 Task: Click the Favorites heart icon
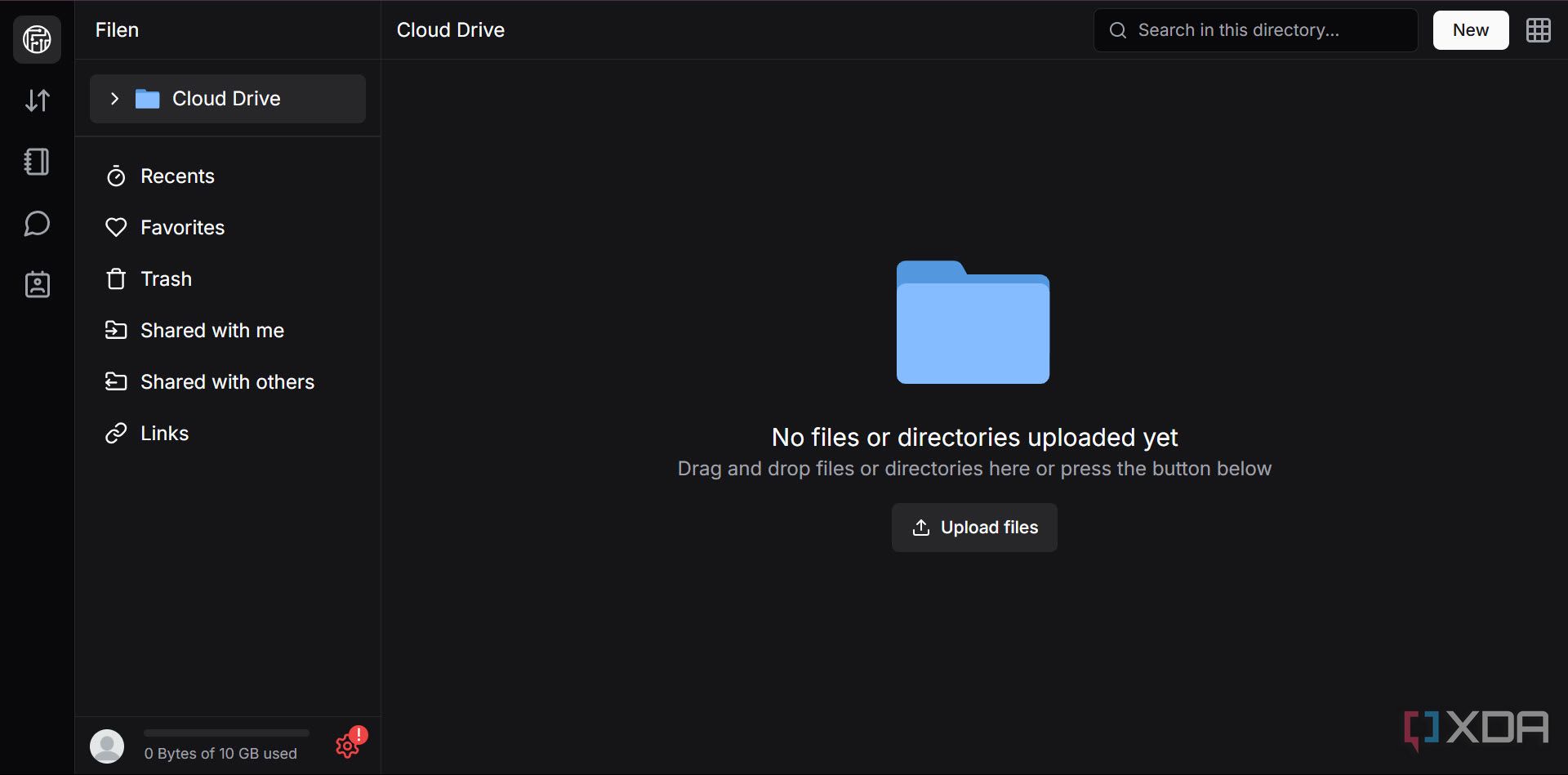coord(116,227)
